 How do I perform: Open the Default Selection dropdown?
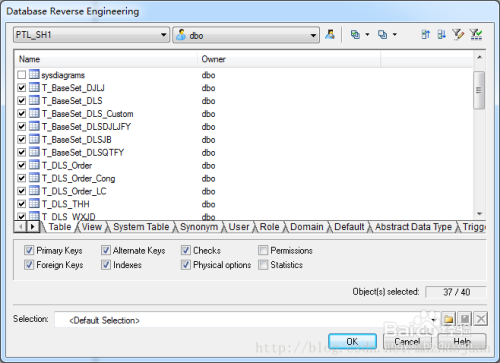click(x=434, y=320)
